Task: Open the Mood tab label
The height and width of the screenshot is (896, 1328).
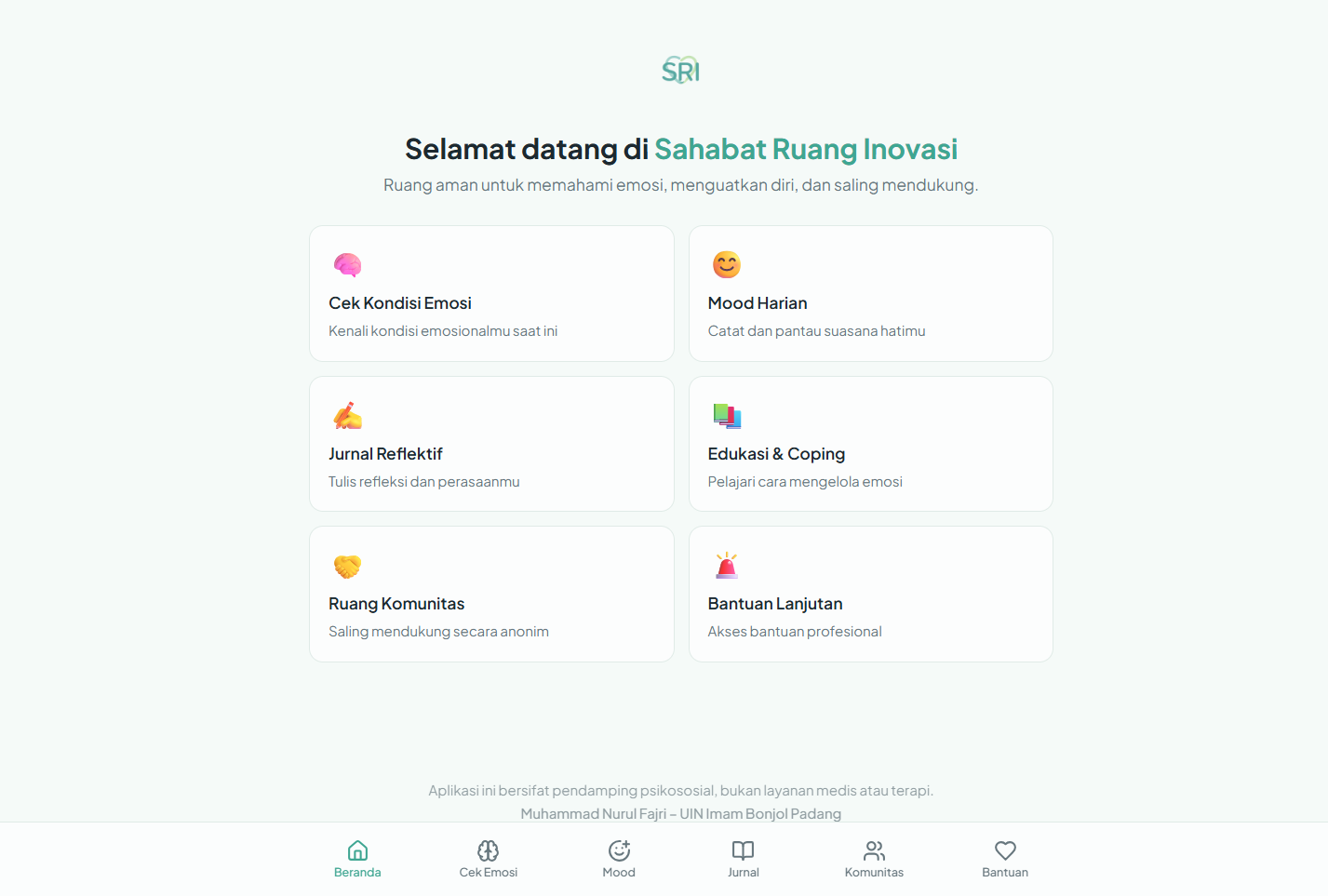Action: click(619, 873)
